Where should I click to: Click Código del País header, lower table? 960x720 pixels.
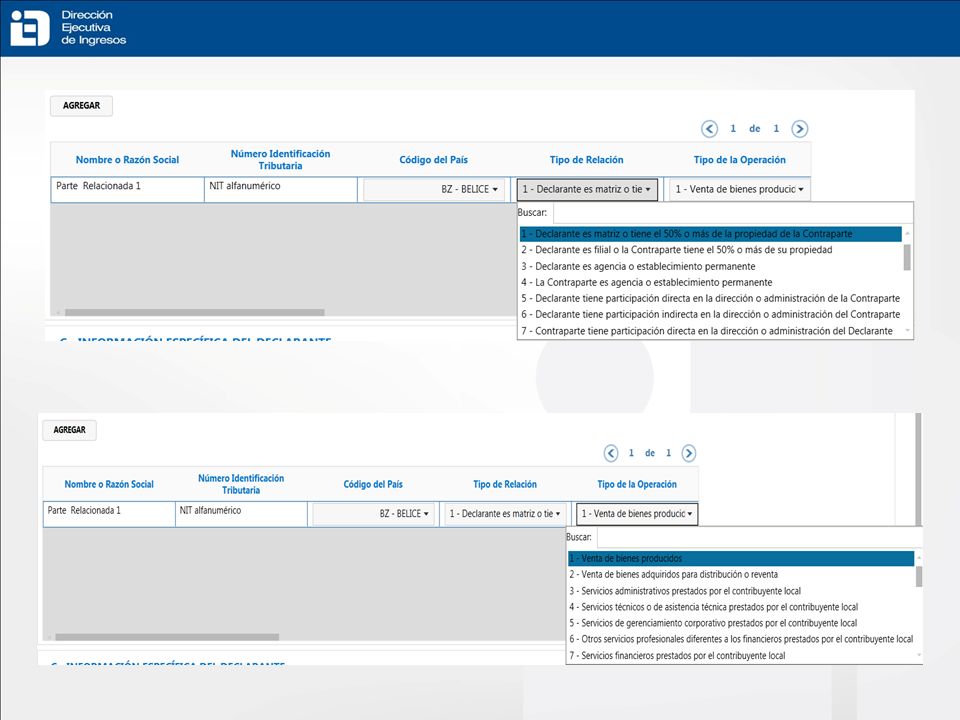point(373,484)
